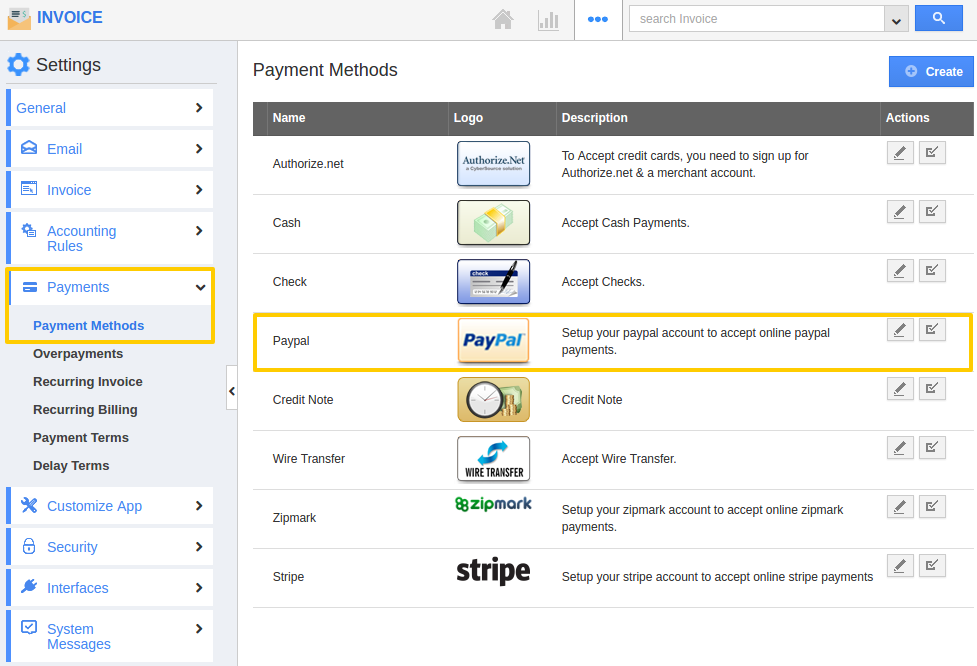The width and height of the screenshot is (977, 666).
Task: Edit the Paypal payment method
Action: click(900, 330)
